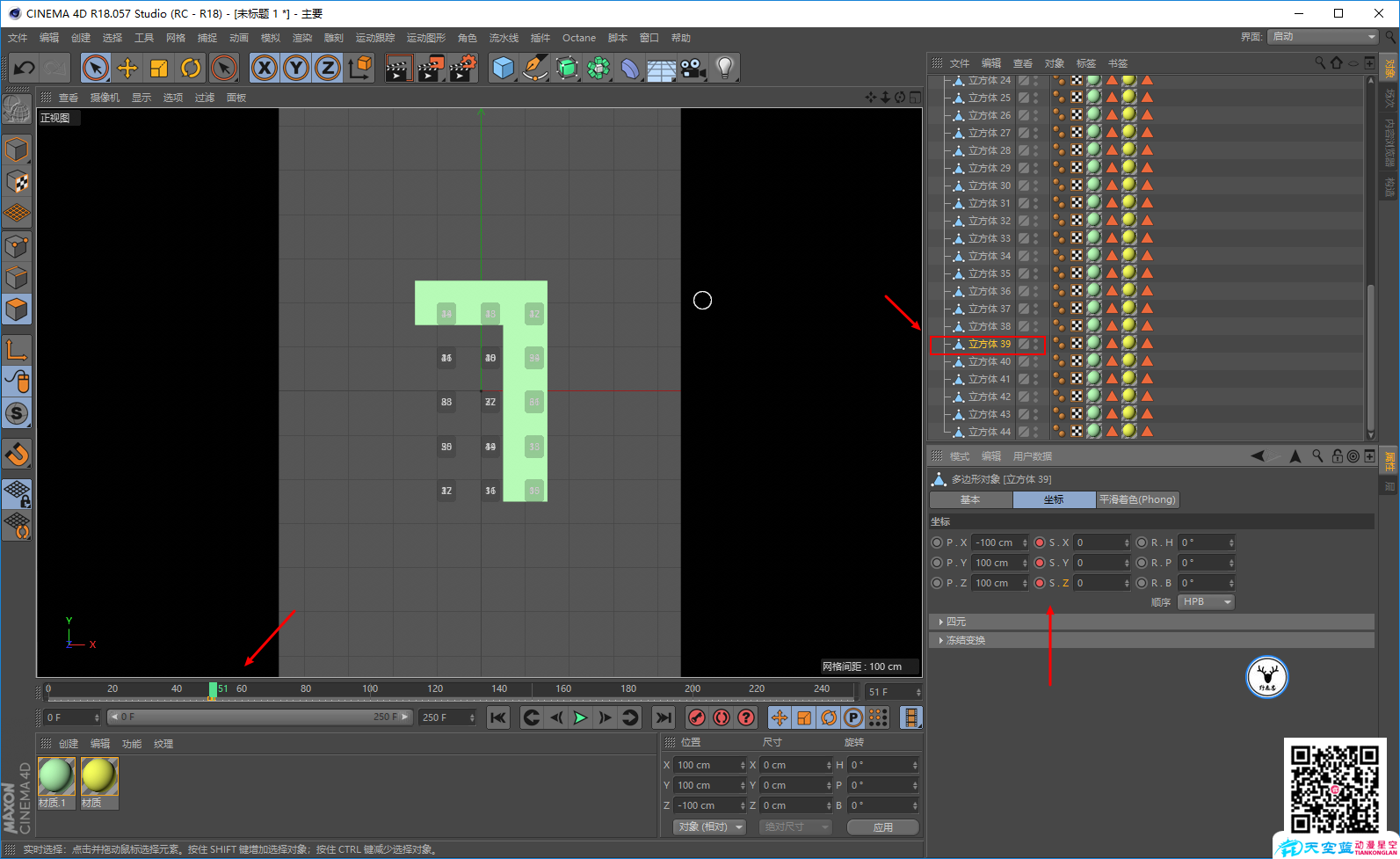
Task: Play the animation forward
Action: [580, 717]
